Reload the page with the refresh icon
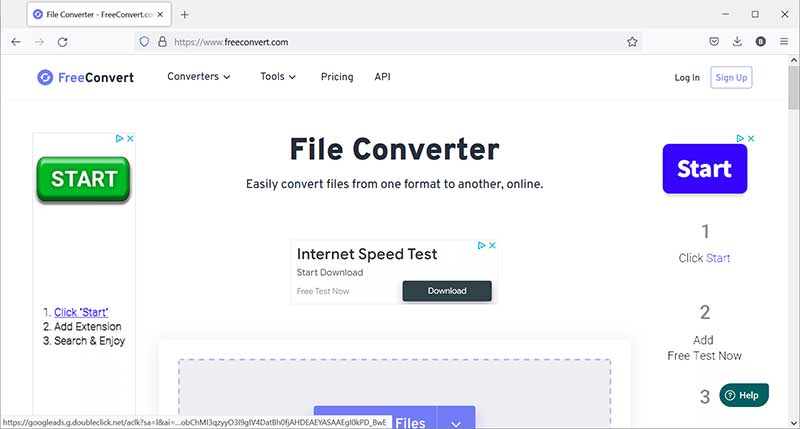This screenshot has width=800, height=429. [62, 42]
